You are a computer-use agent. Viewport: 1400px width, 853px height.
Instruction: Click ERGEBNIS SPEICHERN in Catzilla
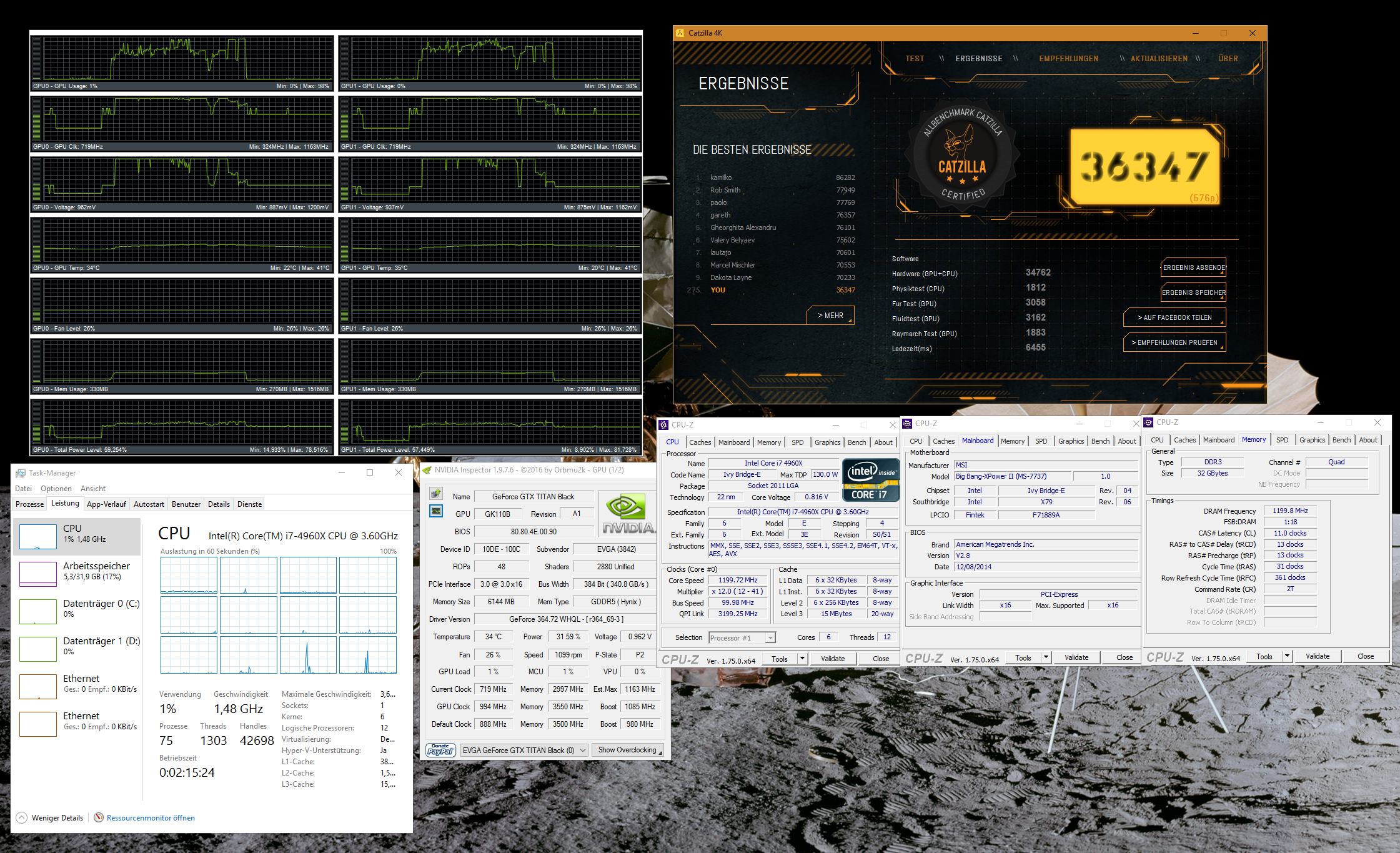pyautogui.click(x=1194, y=292)
